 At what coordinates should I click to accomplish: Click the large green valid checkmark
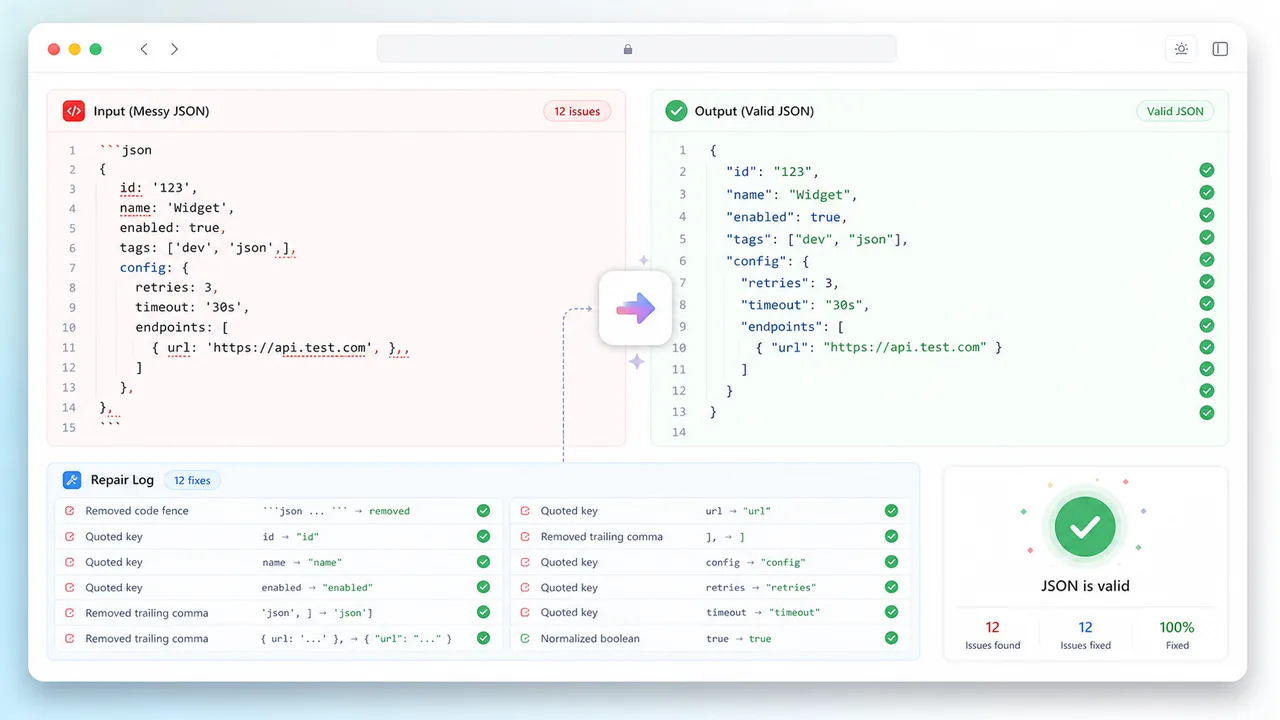[1085, 527]
